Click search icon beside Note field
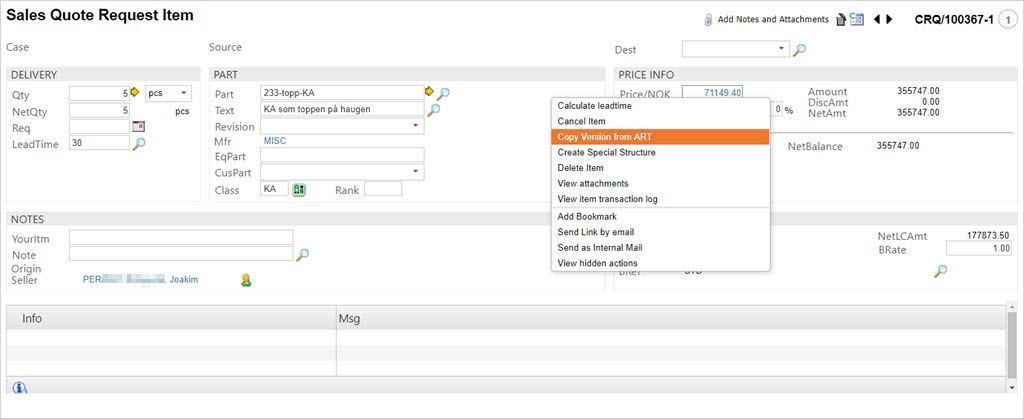Image resolution: width=1024 pixels, height=419 pixels. (x=302, y=255)
